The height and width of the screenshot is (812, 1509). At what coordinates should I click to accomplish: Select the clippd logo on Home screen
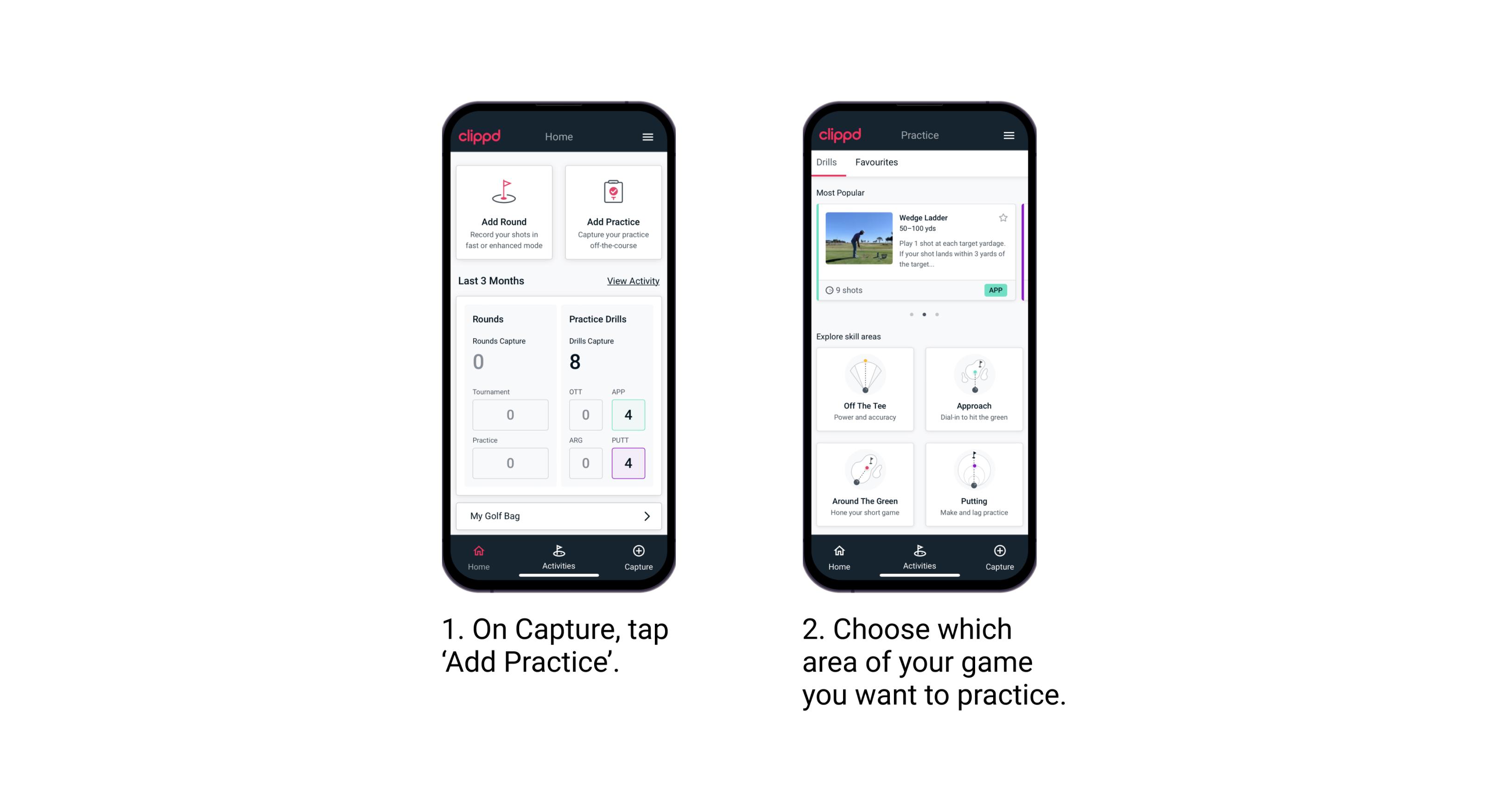480,136
